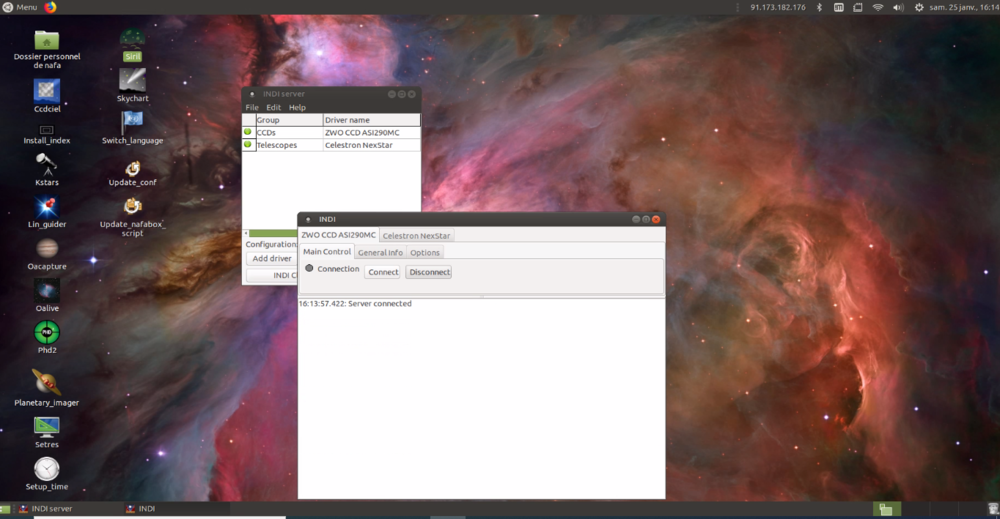This screenshot has width=1000, height=519.
Task: Click the green workspace switcher in bottom panel
Action: [886, 509]
